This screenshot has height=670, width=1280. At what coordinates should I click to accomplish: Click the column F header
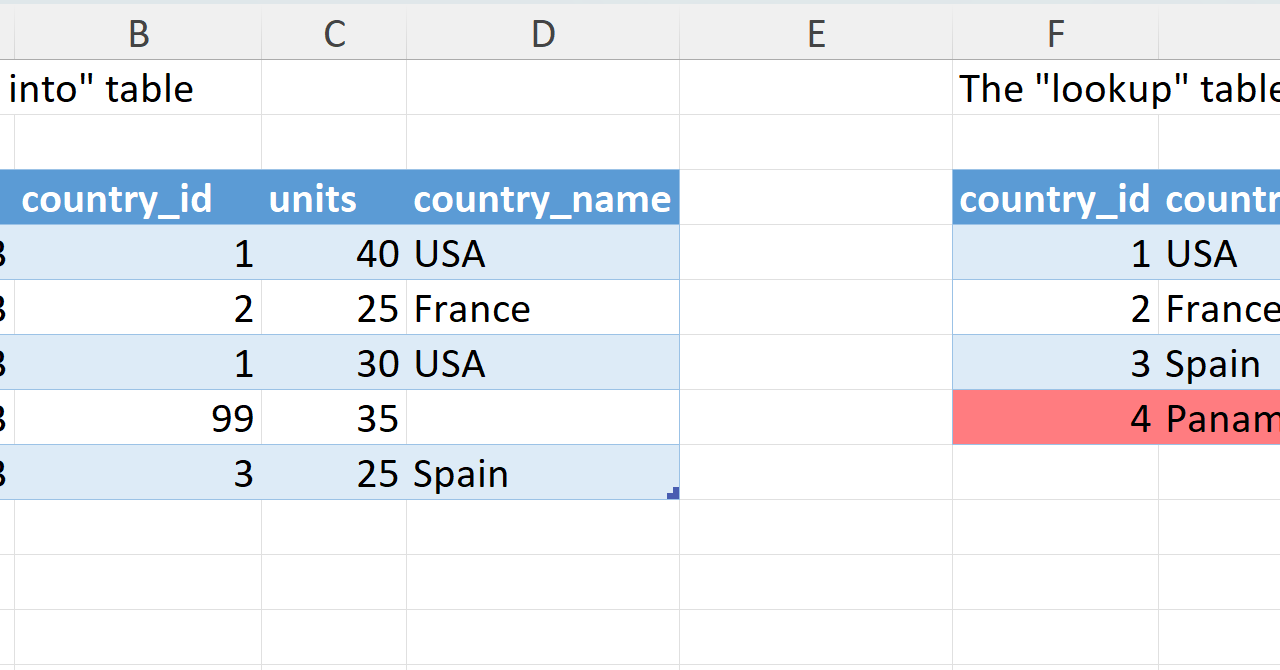click(1055, 35)
